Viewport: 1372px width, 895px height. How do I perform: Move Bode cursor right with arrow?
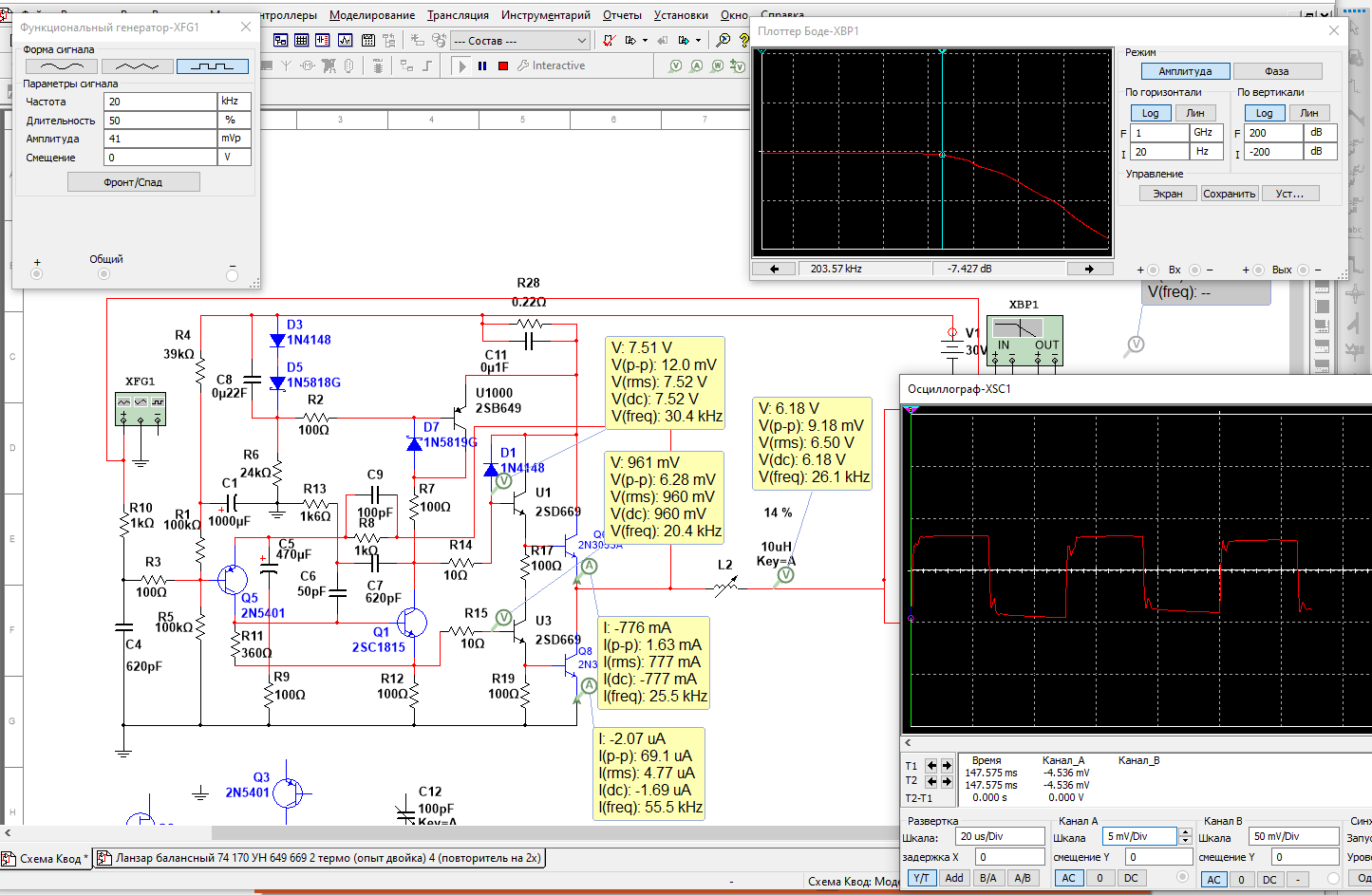tap(1089, 269)
